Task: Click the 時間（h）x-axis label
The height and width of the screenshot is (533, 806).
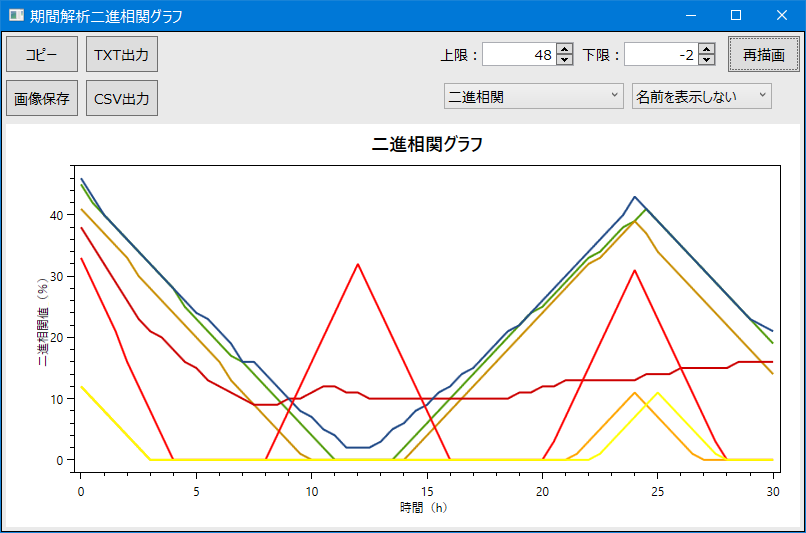Action: (424, 508)
